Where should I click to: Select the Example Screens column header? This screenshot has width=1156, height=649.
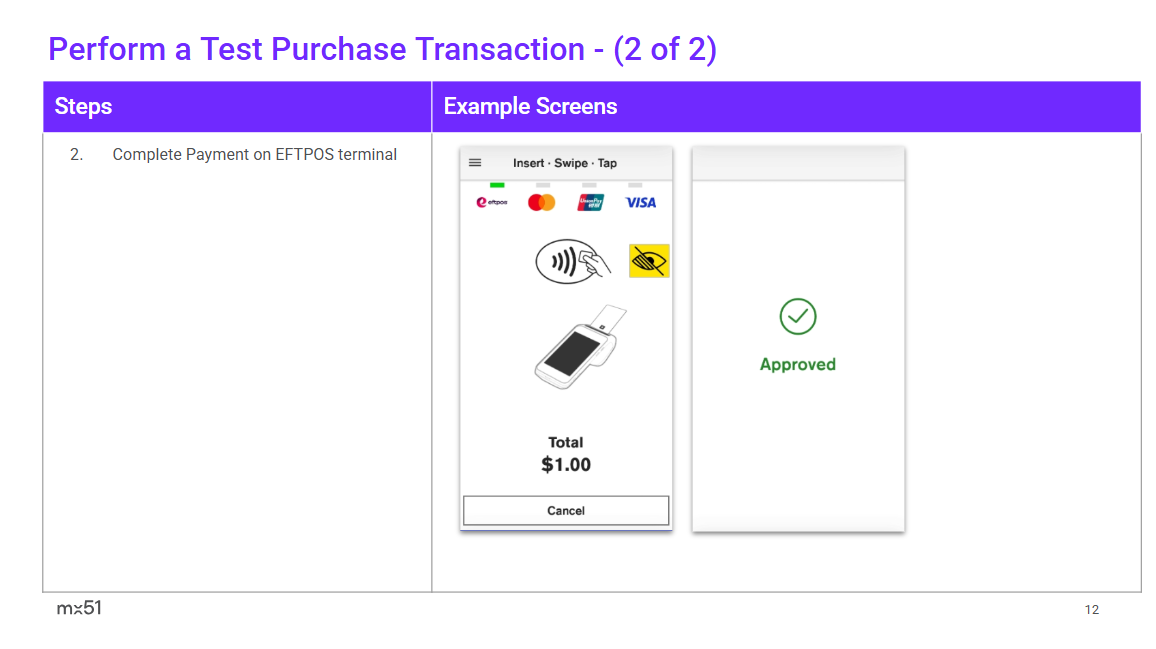coord(530,107)
